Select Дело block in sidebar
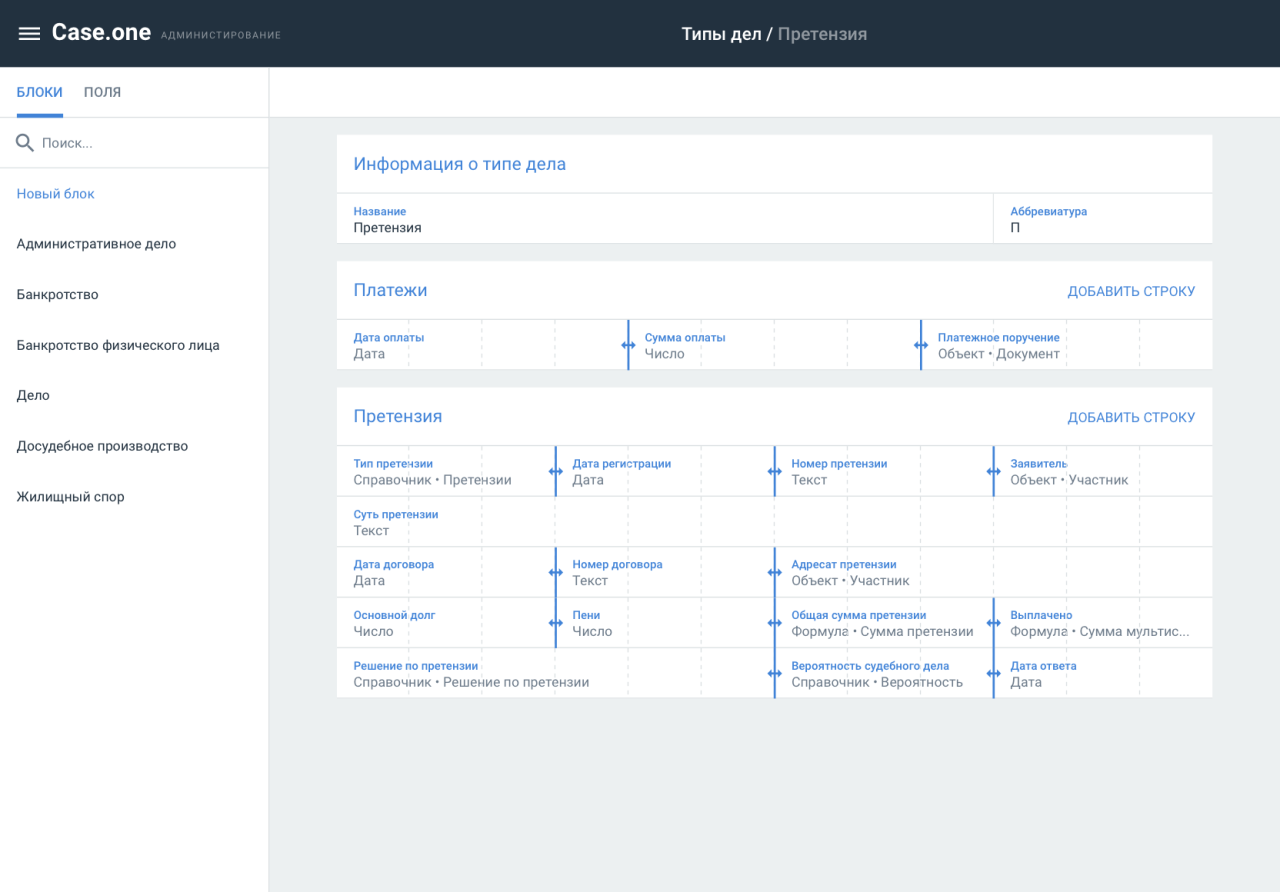The width and height of the screenshot is (1280, 892). (134, 395)
